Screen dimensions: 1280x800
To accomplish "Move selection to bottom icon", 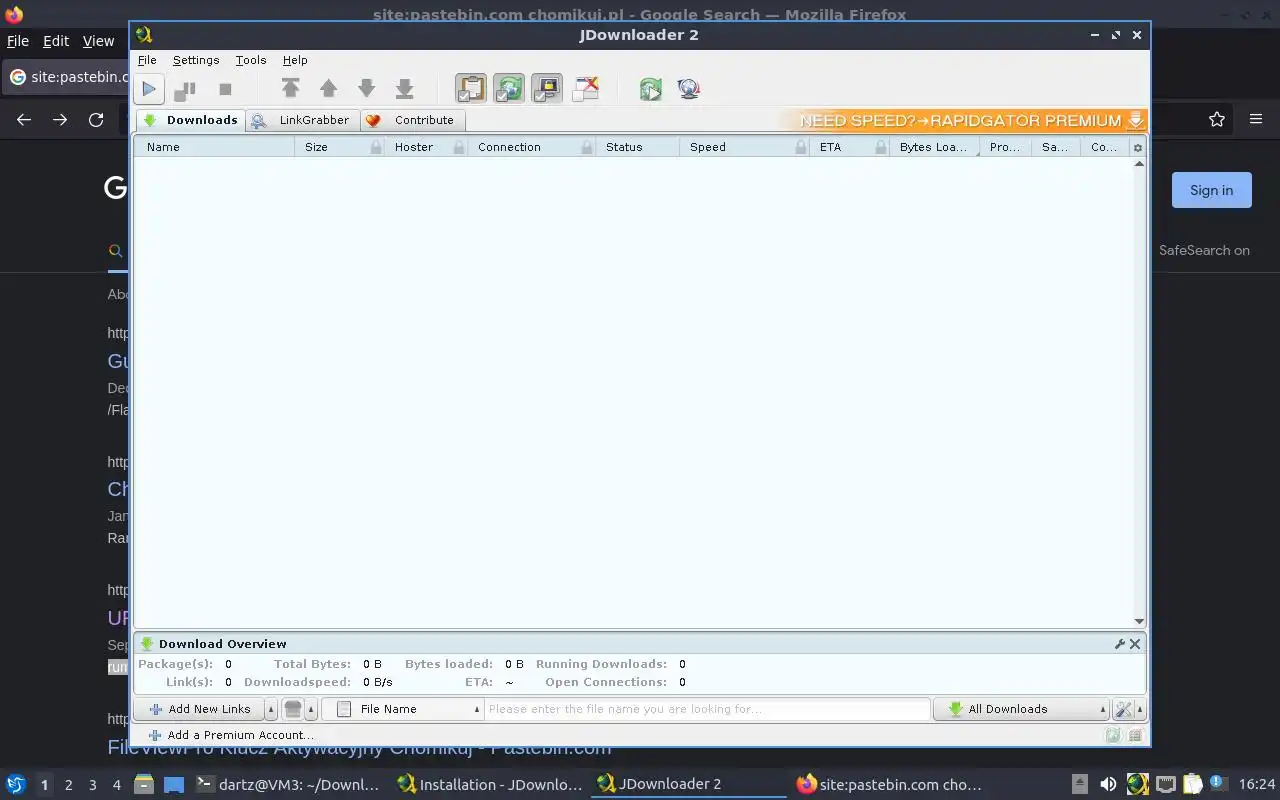I will pos(404,89).
